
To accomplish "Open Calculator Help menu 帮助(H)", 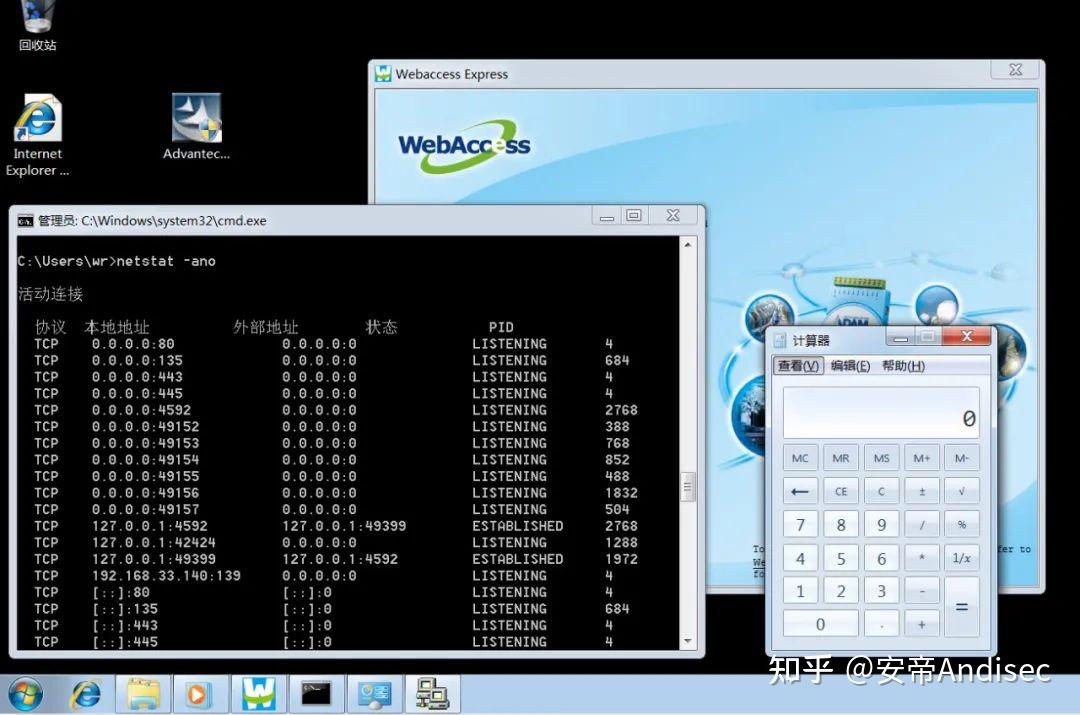I will [903, 366].
